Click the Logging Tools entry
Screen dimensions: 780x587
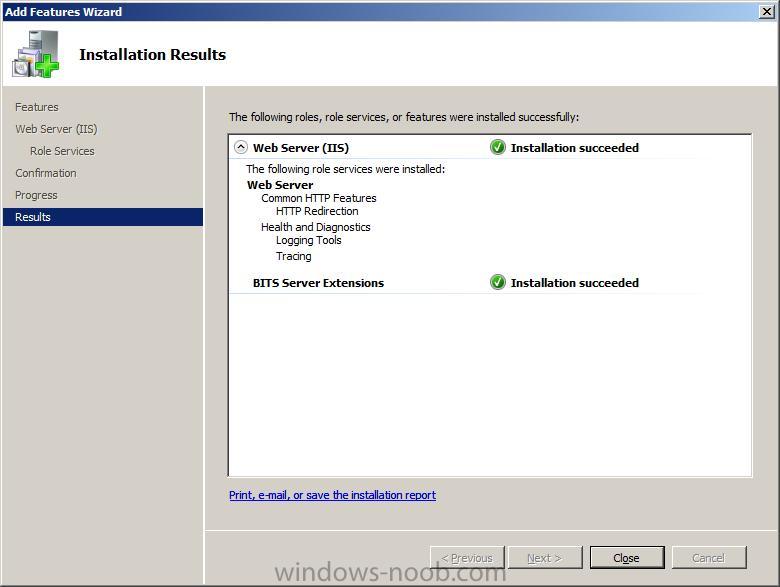pos(309,240)
